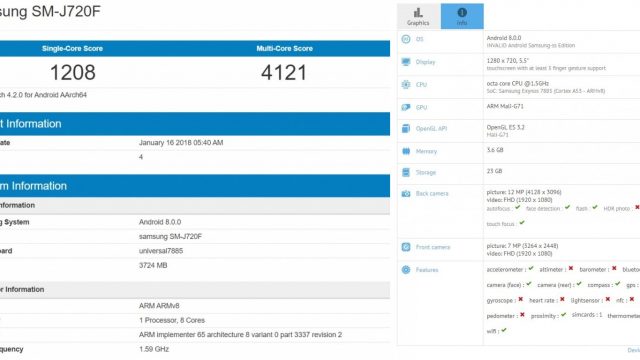This screenshot has height=360, width=640.
Task: Click the camera (face) green checkmark
Action: 529,284
